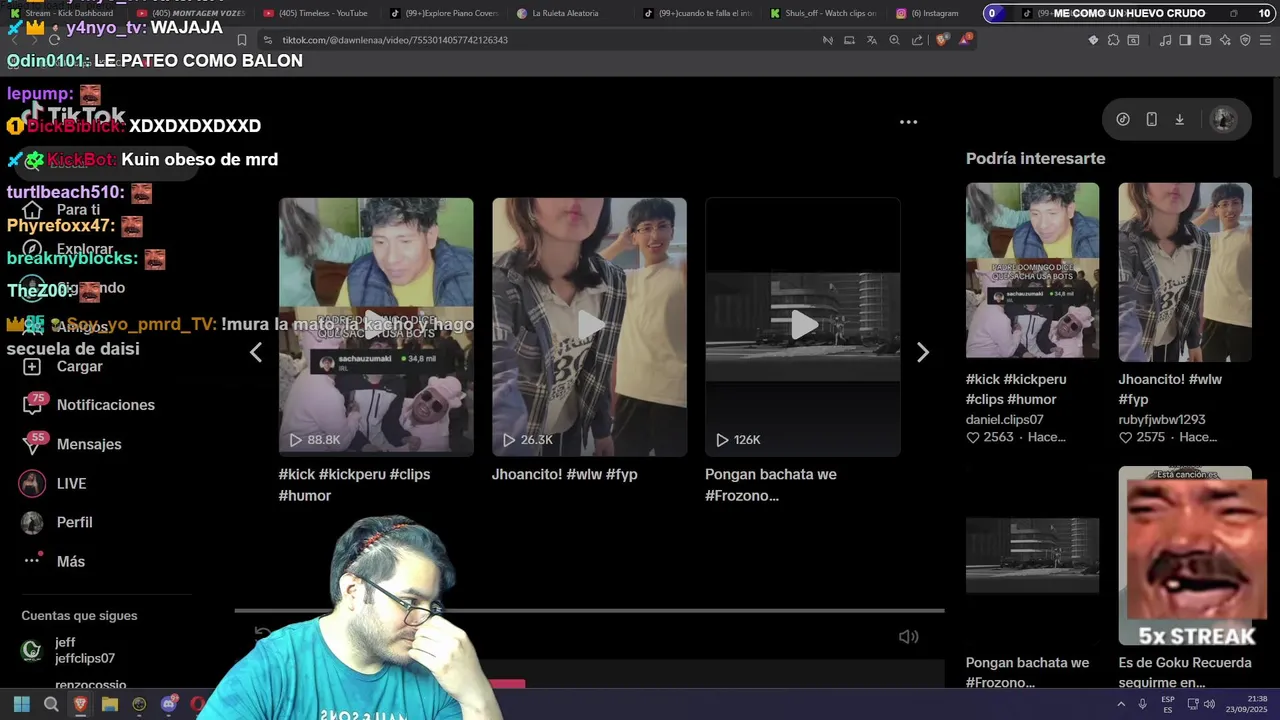Switch to the Shuls_off Watch clips tab
The height and width of the screenshot is (720, 1280).
tap(826, 13)
